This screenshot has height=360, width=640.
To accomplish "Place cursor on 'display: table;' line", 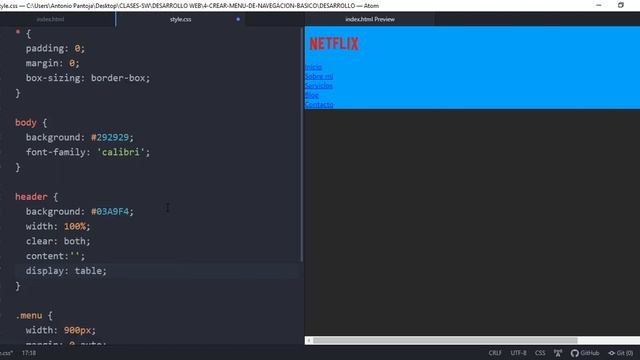I will [x=66, y=271].
